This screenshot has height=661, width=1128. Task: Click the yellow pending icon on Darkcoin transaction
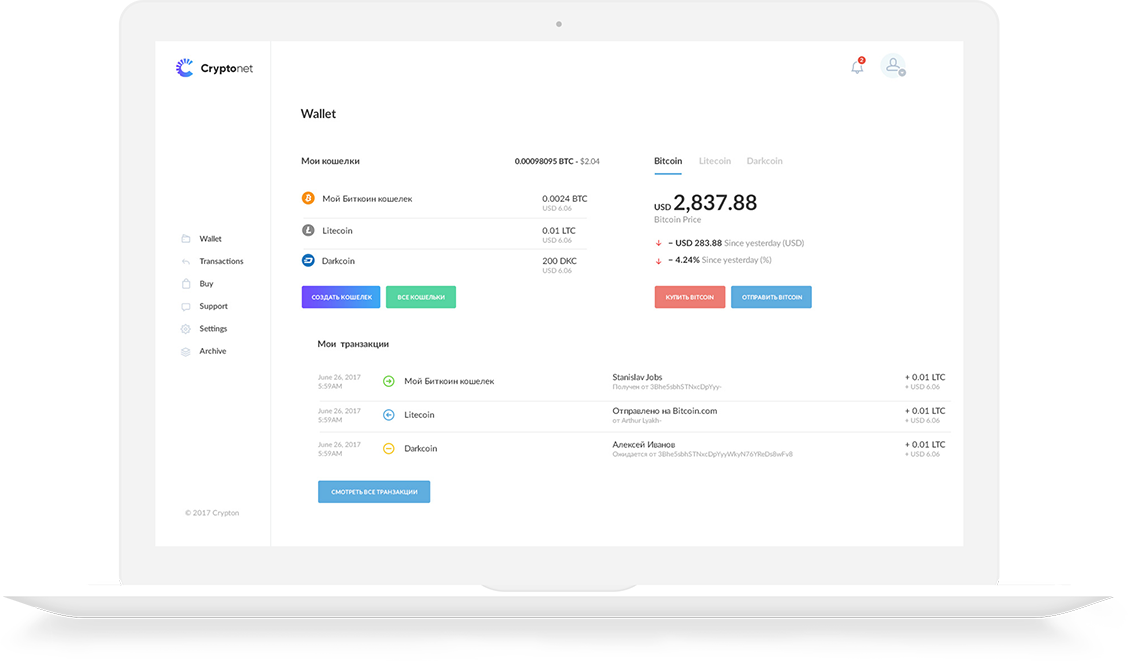pos(389,448)
